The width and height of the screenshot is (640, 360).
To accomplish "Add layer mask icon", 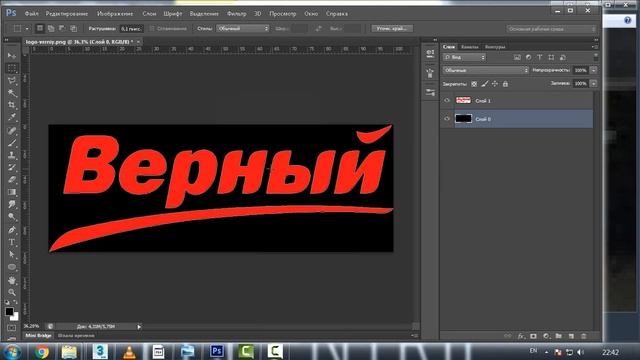I will (x=533, y=336).
